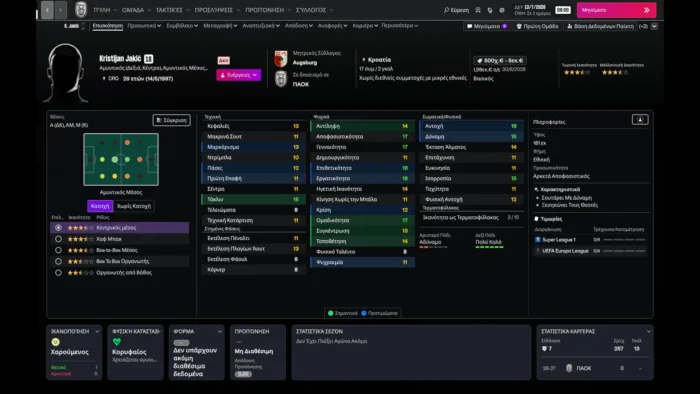Click the green heart condition icon

coord(117,342)
